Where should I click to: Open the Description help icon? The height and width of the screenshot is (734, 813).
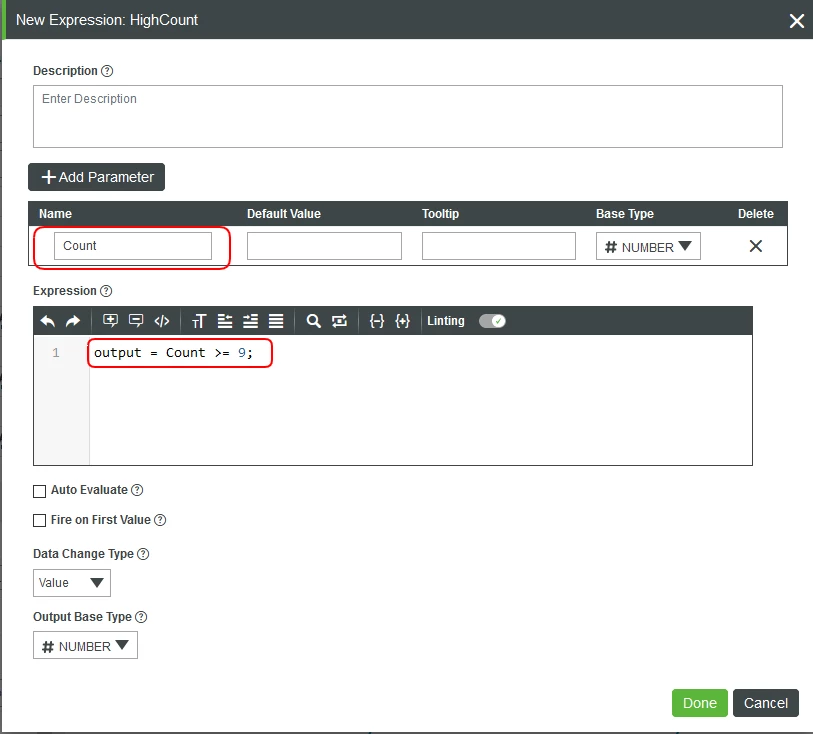[x=107, y=71]
